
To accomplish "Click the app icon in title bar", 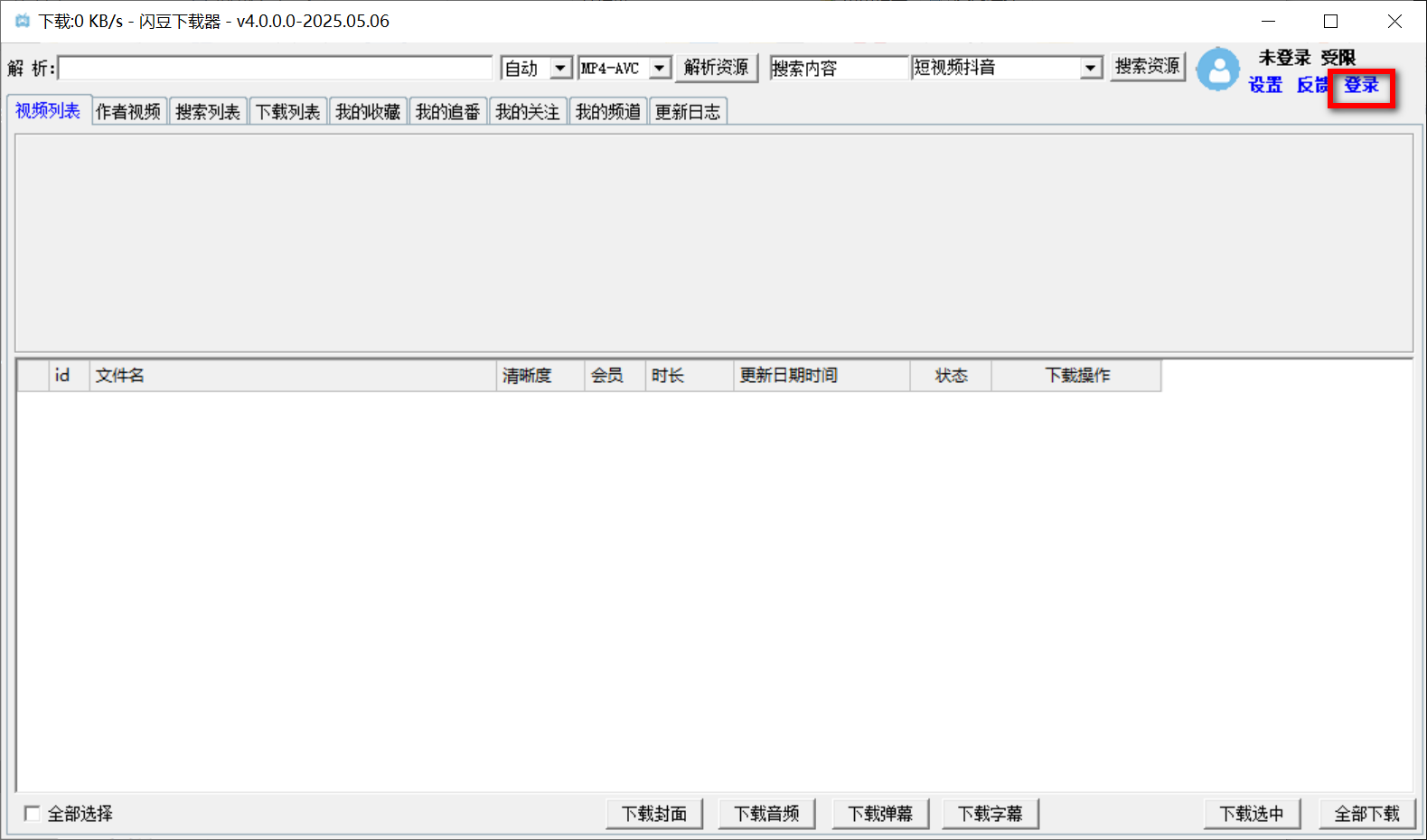I will (x=23, y=21).
